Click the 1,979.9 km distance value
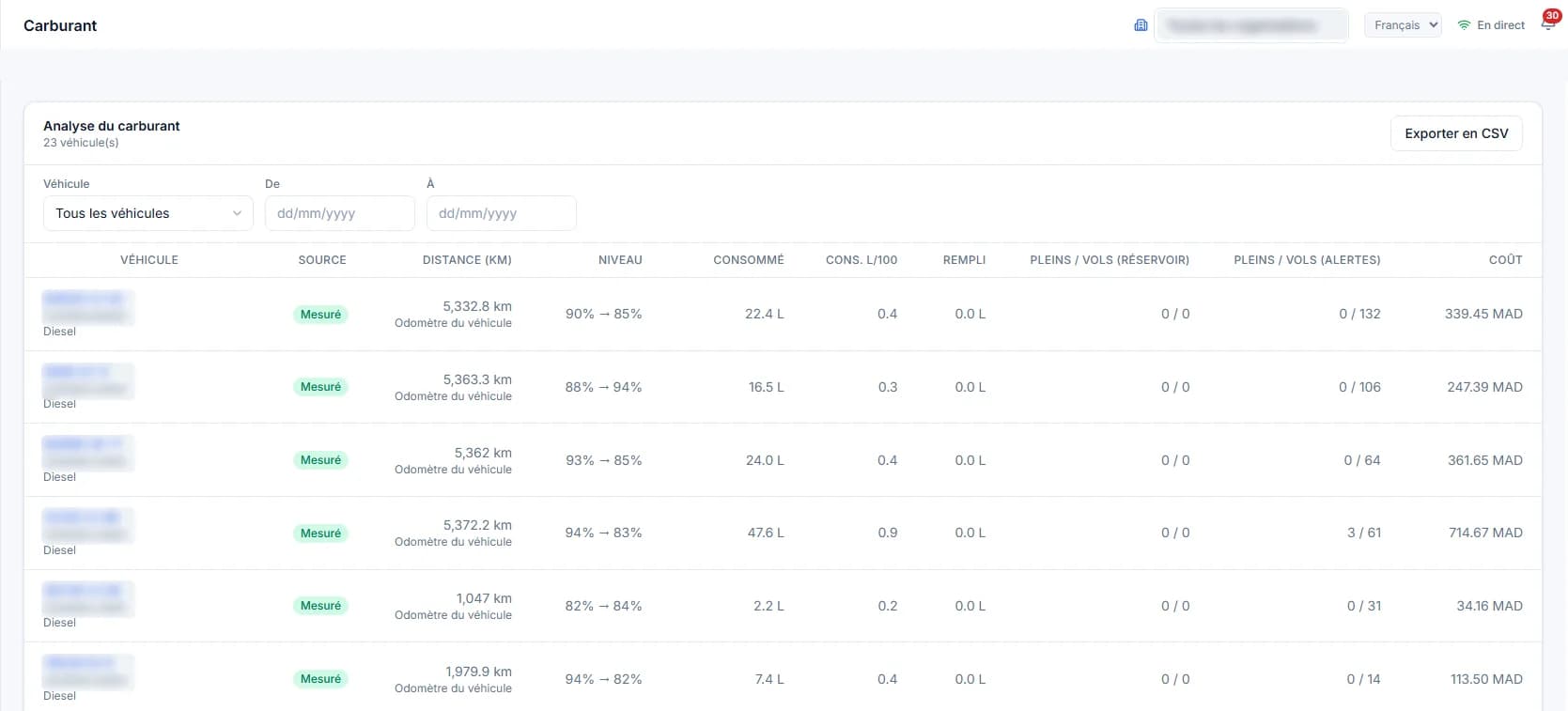1568x711 pixels. (478, 672)
